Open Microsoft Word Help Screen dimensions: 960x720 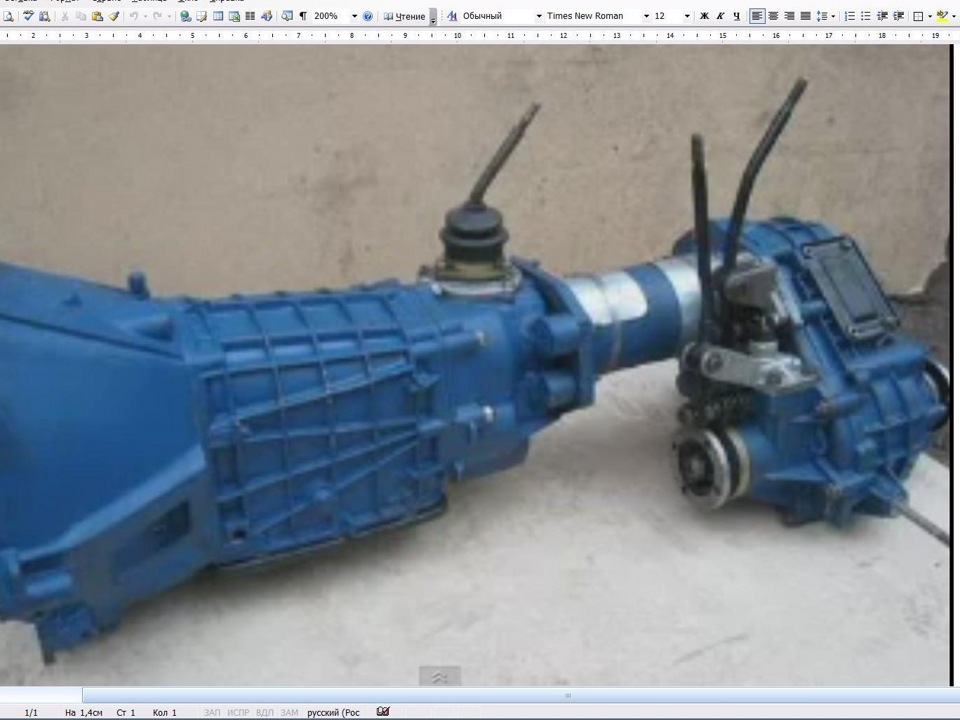(x=367, y=17)
